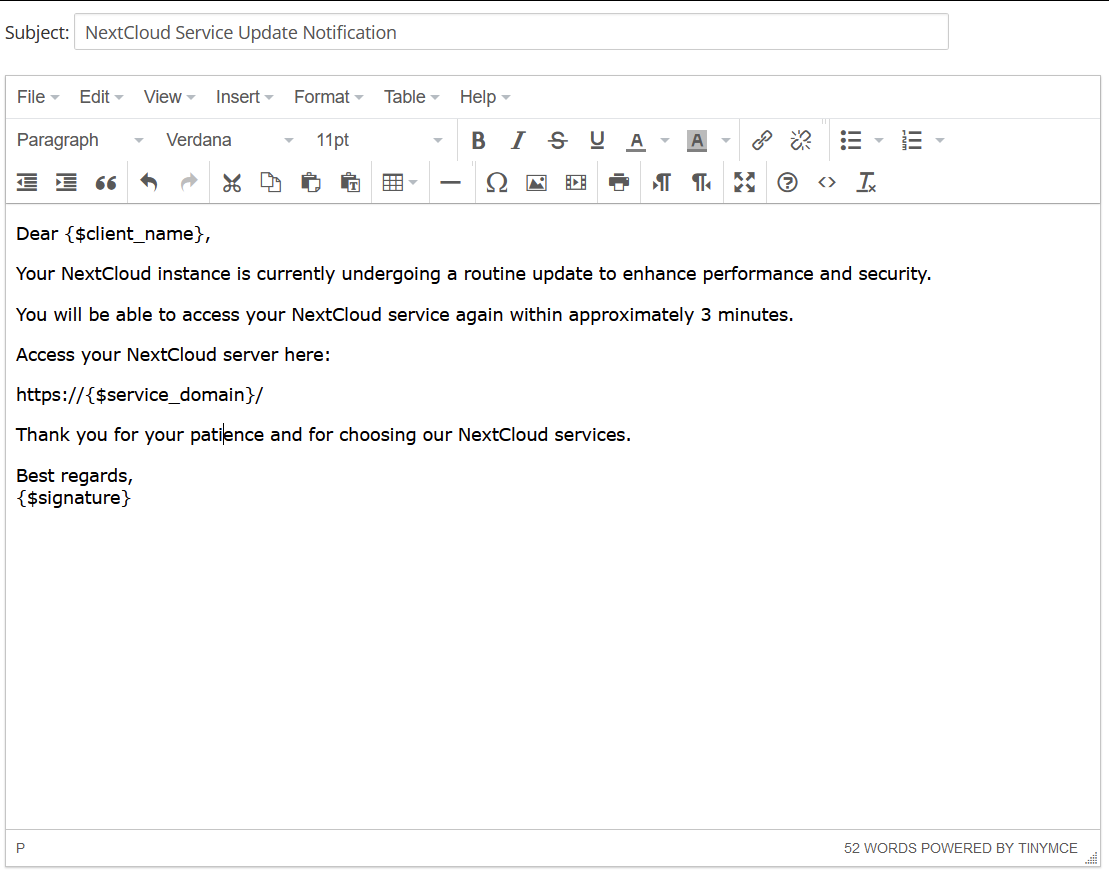The height and width of the screenshot is (876, 1109).
Task: Toggle underline on the text
Action: point(596,140)
